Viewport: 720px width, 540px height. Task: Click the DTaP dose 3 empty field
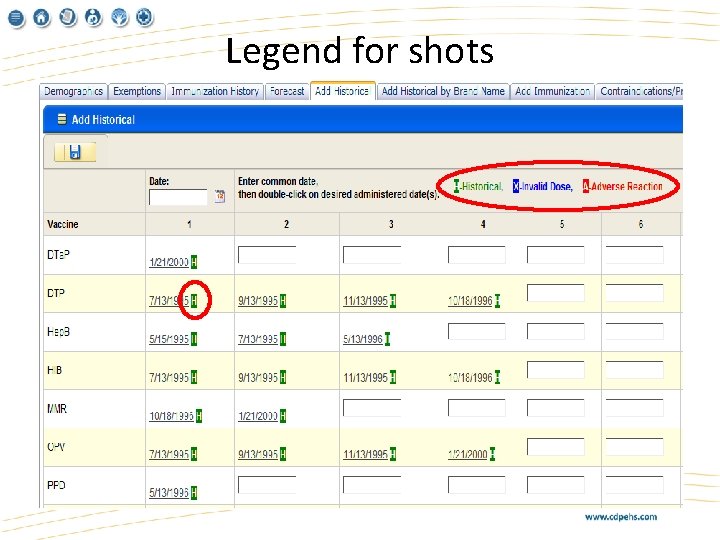[x=372, y=254]
